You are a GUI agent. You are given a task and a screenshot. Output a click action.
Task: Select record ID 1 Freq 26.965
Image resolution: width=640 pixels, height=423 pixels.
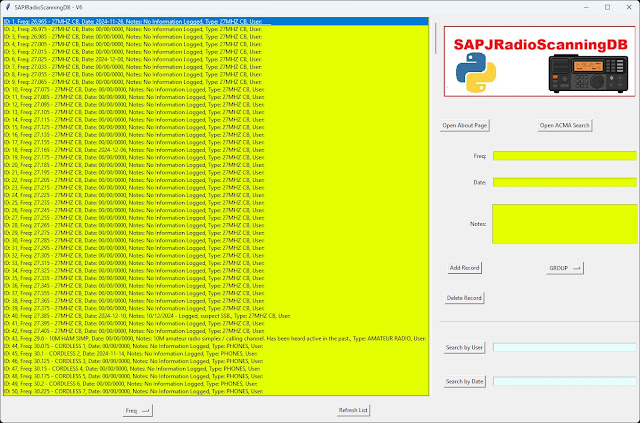coord(216,21)
